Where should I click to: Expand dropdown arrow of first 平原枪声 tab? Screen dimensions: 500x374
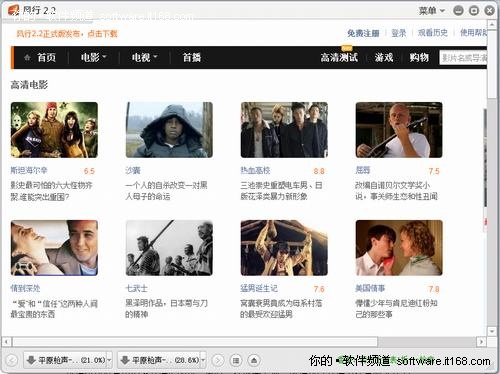click(109, 360)
